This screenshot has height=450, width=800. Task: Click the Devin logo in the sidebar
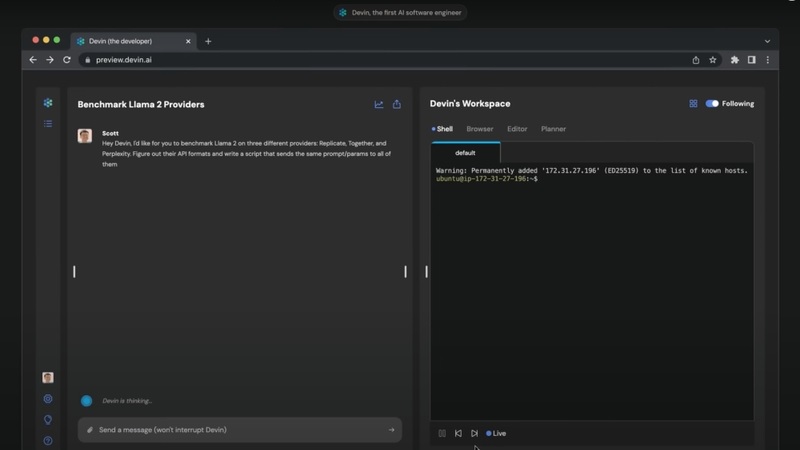click(48, 103)
